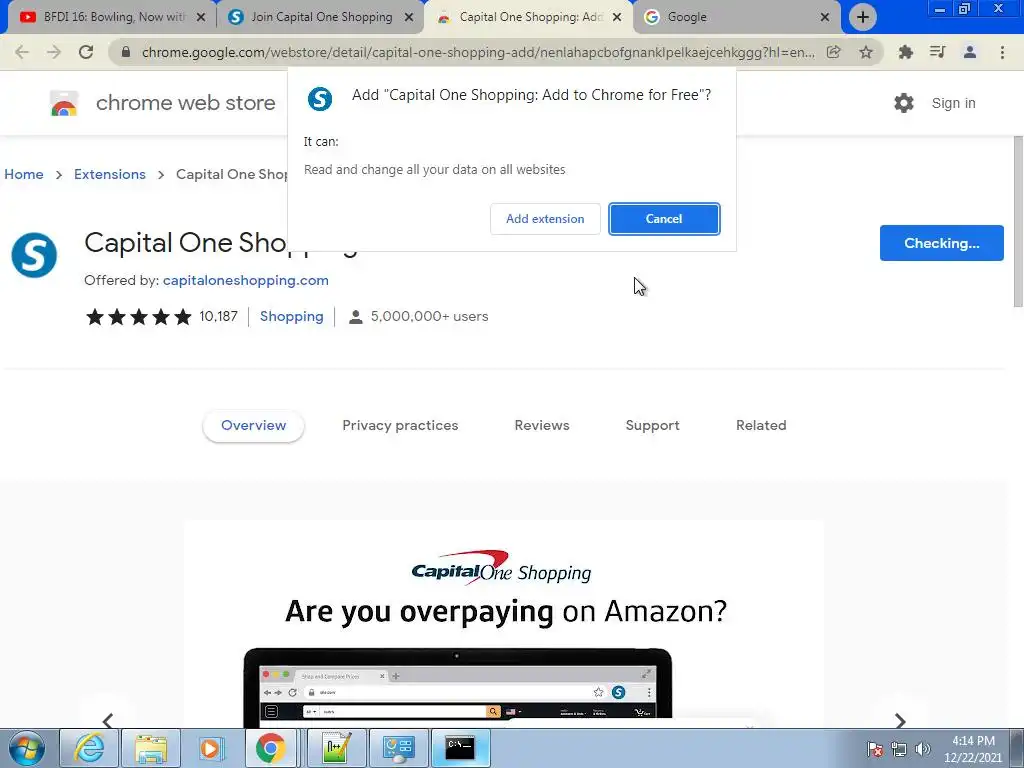Open the control panel taskbar icon
This screenshot has height=768, width=1024.
coord(398,748)
